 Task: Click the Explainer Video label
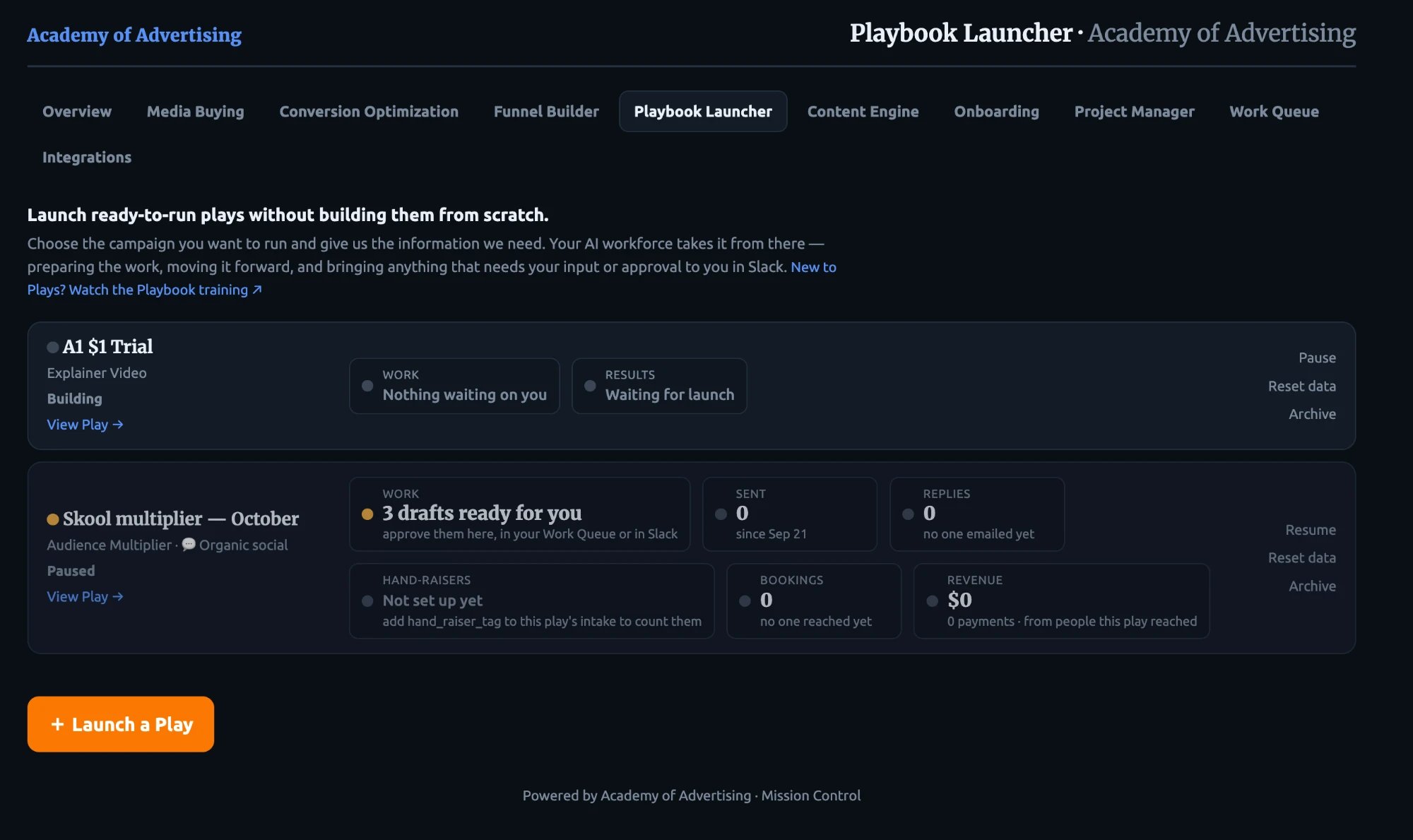tap(97, 373)
